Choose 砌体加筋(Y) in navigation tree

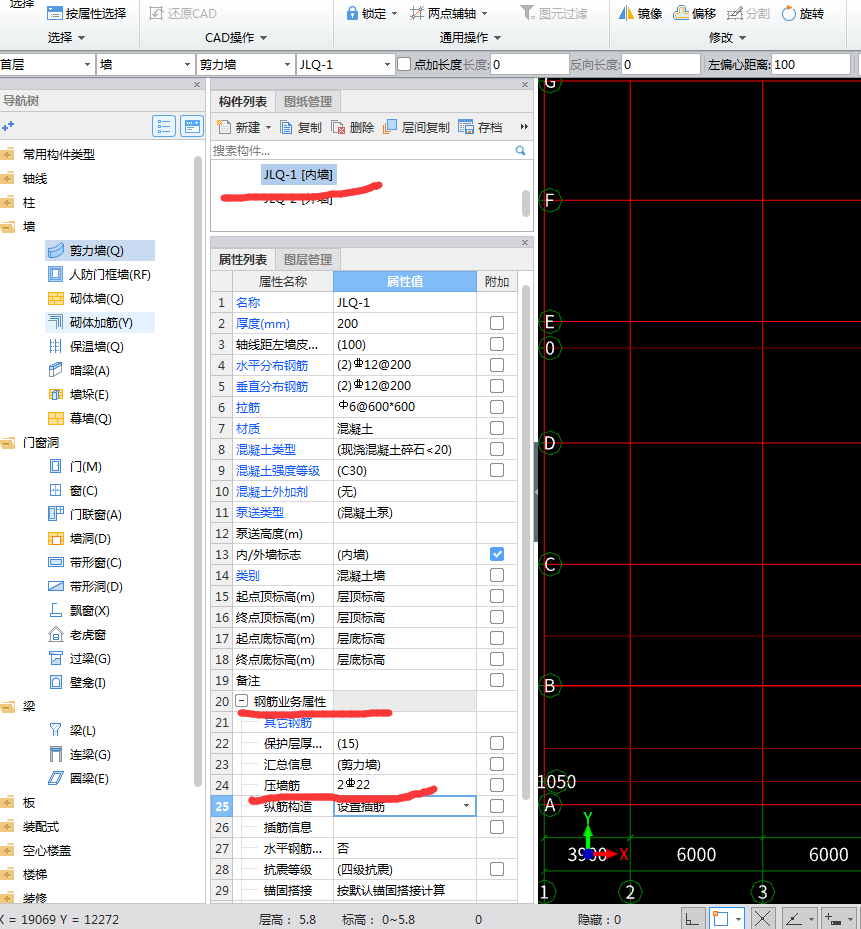(x=101, y=323)
